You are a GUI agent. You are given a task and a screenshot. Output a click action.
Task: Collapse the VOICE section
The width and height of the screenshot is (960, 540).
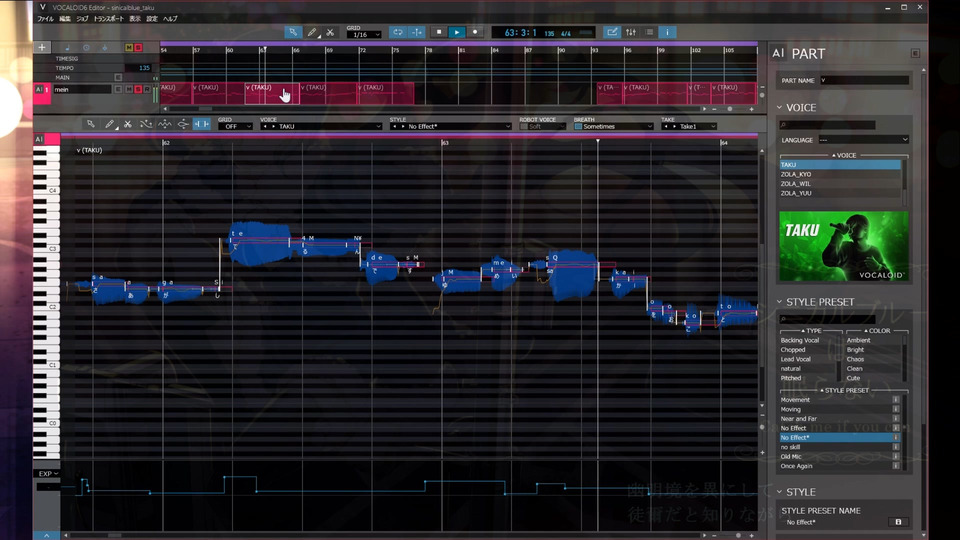coord(779,108)
